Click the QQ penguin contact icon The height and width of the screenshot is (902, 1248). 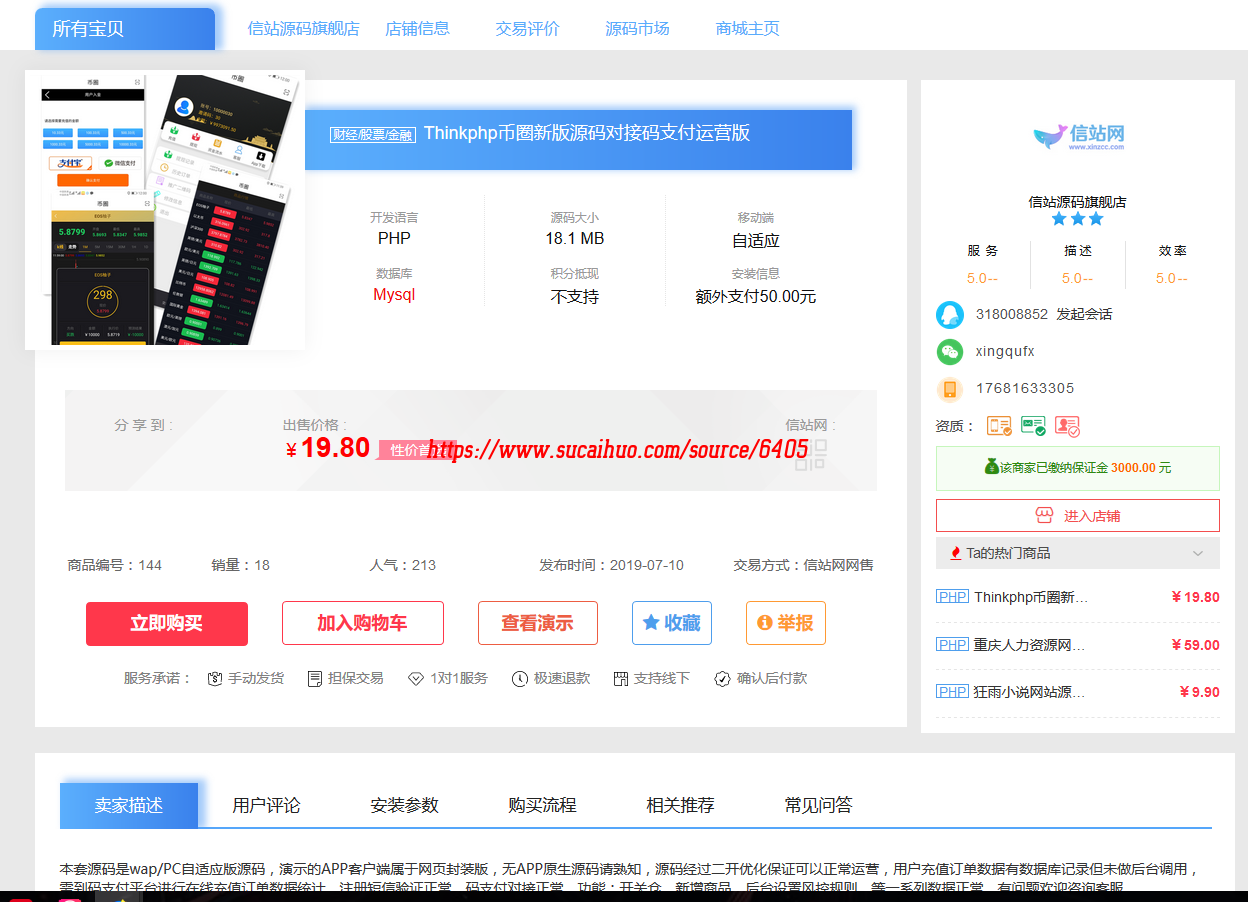[949, 315]
